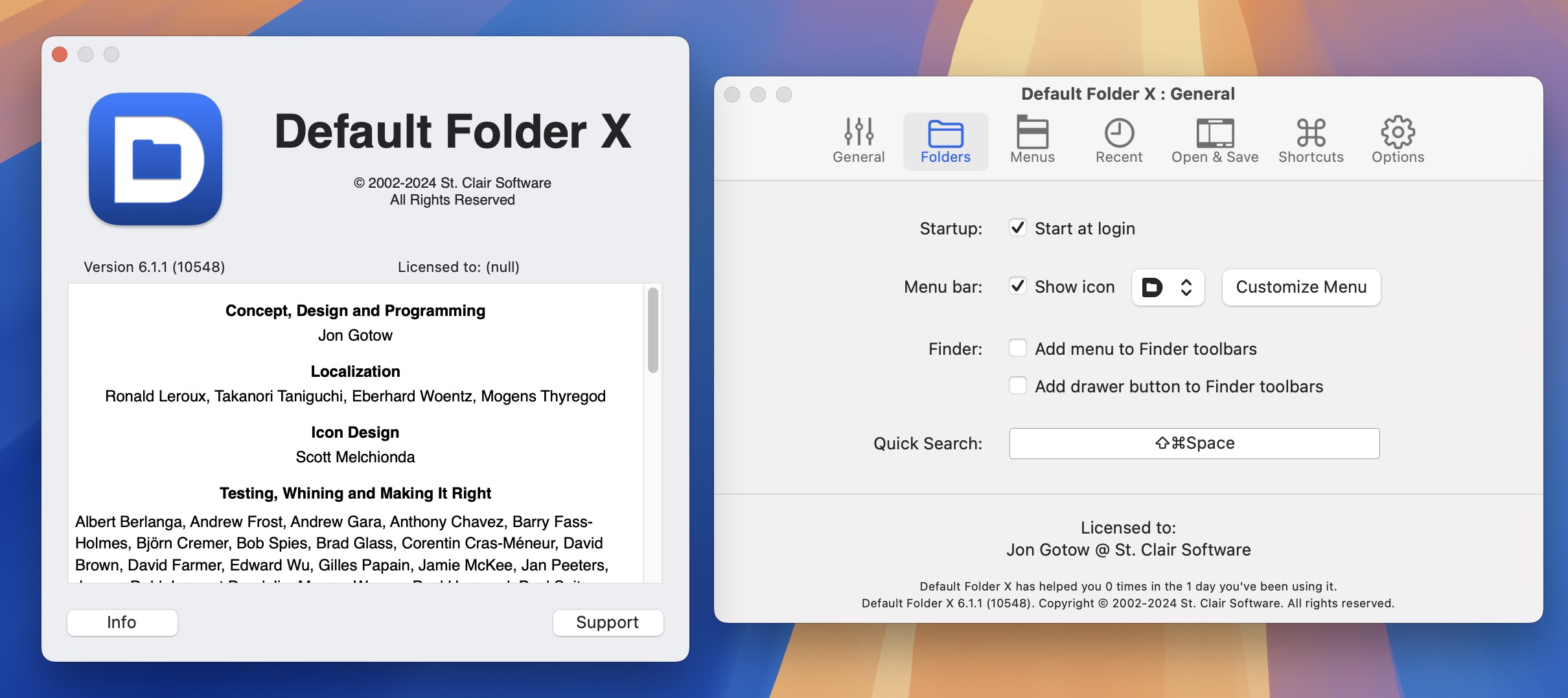The height and width of the screenshot is (698, 1568).
Task: Click the 'Scott Melchionda' credit name
Action: click(355, 457)
